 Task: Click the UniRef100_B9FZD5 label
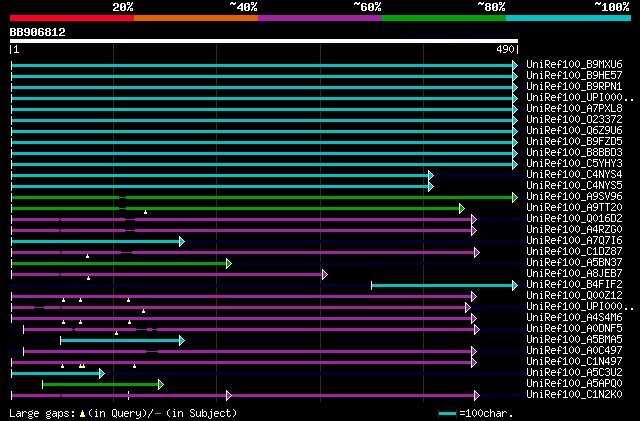(x=574, y=142)
